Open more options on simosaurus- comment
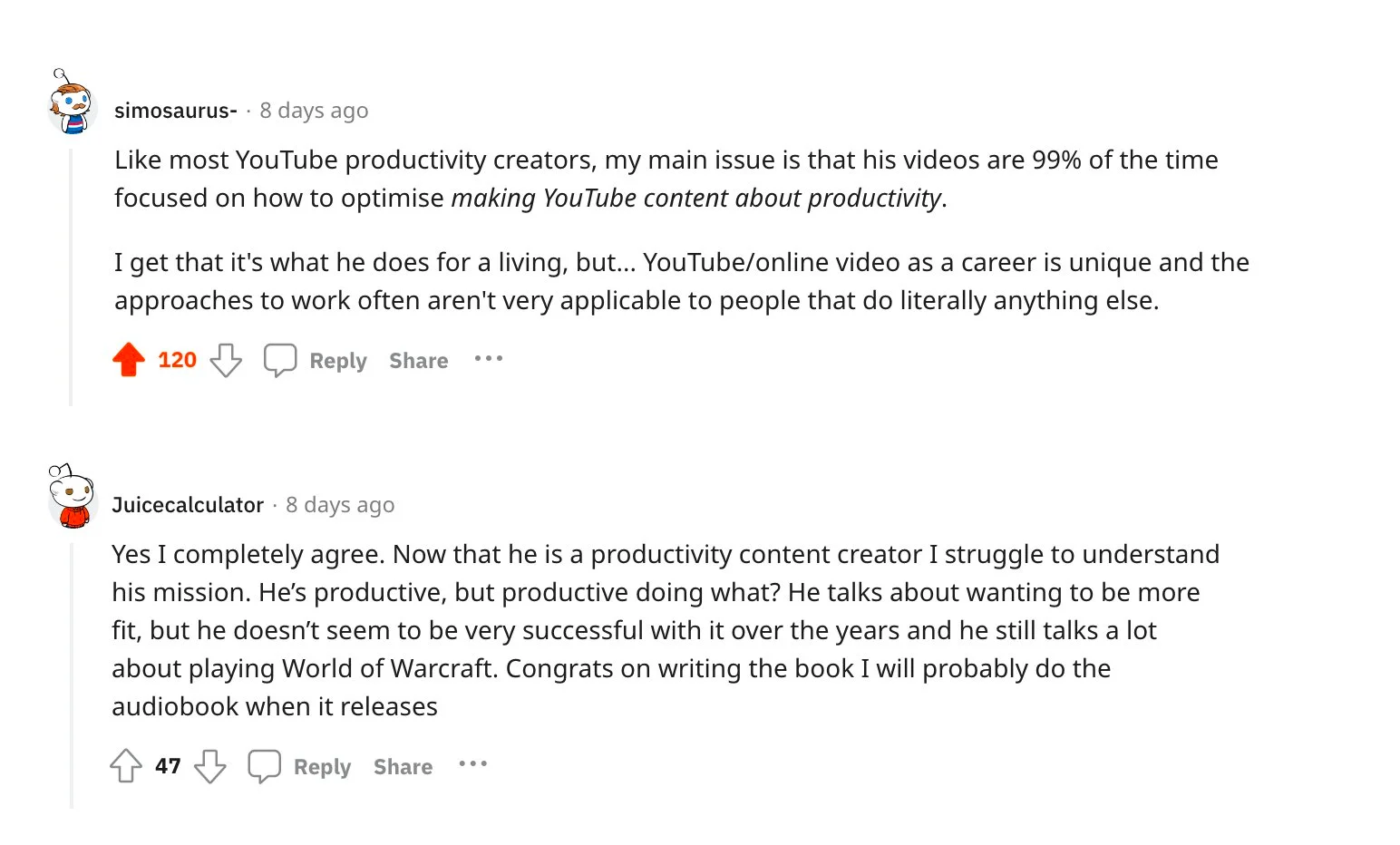 point(489,359)
